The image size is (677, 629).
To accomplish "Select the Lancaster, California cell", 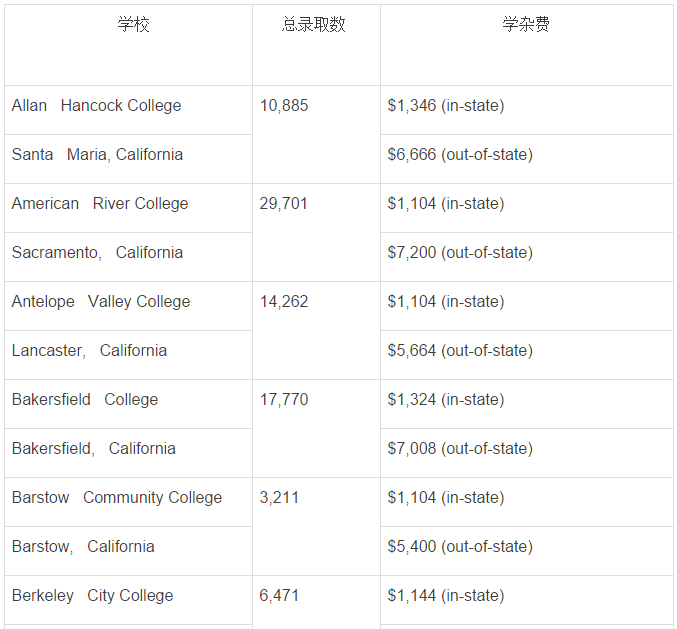I will coord(129,355).
